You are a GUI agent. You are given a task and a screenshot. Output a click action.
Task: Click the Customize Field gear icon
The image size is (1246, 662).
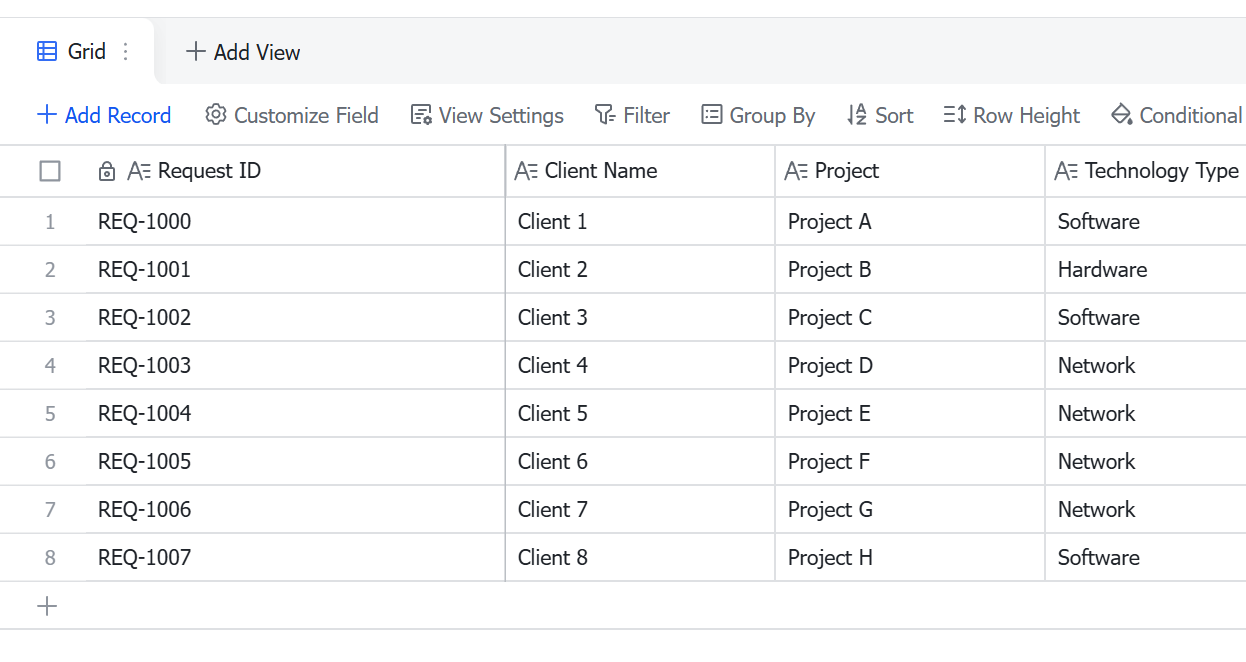coord(216,115)
